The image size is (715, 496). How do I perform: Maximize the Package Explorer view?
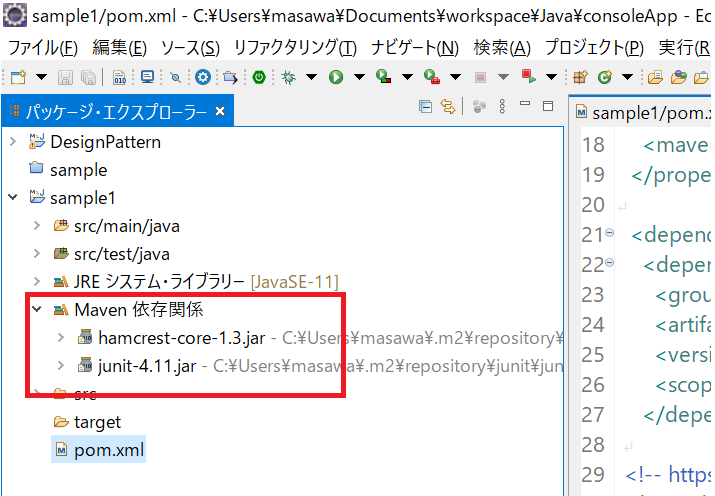[548, 106]
